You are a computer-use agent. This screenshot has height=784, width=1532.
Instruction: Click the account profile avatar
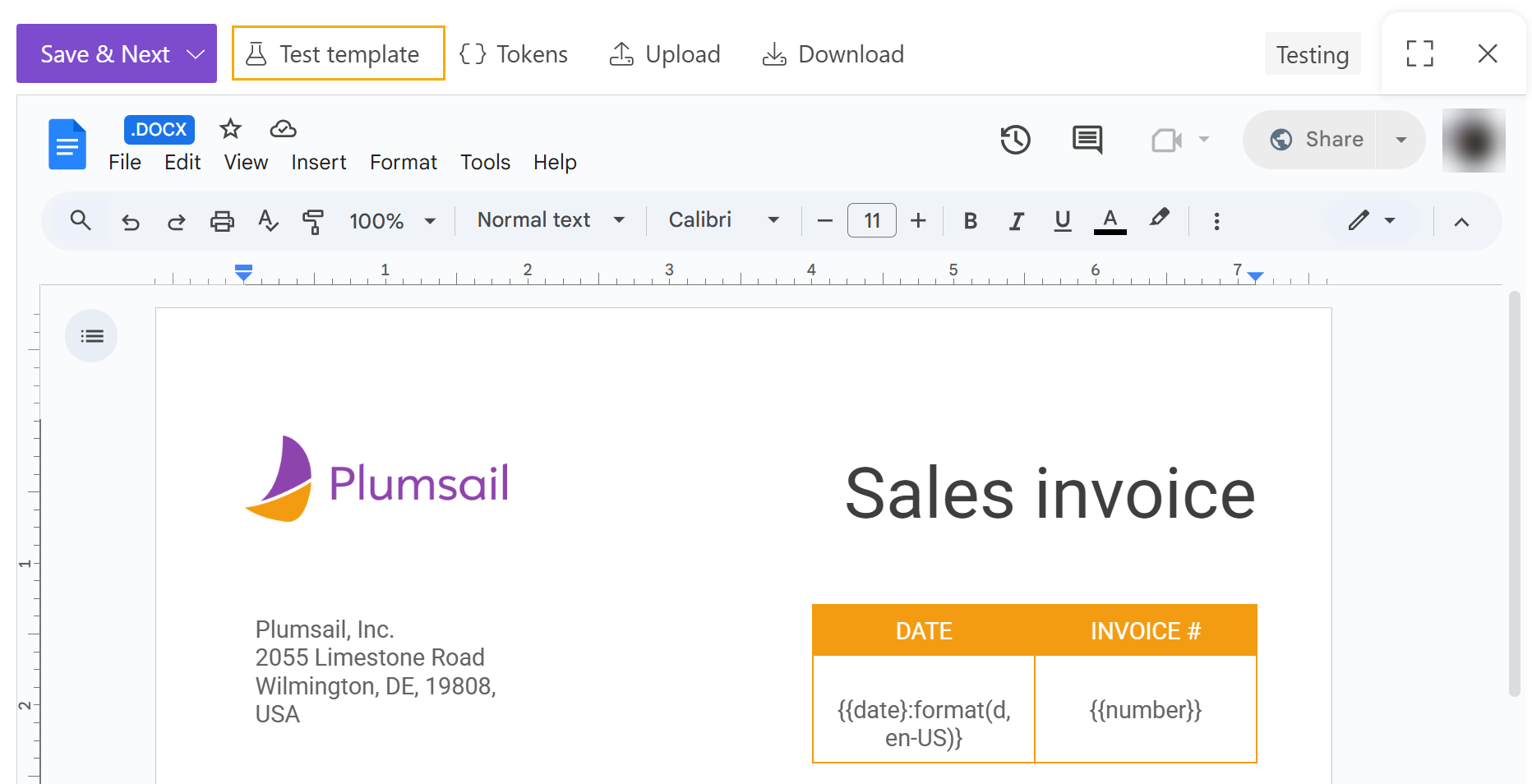click(x=1474, y=141)
